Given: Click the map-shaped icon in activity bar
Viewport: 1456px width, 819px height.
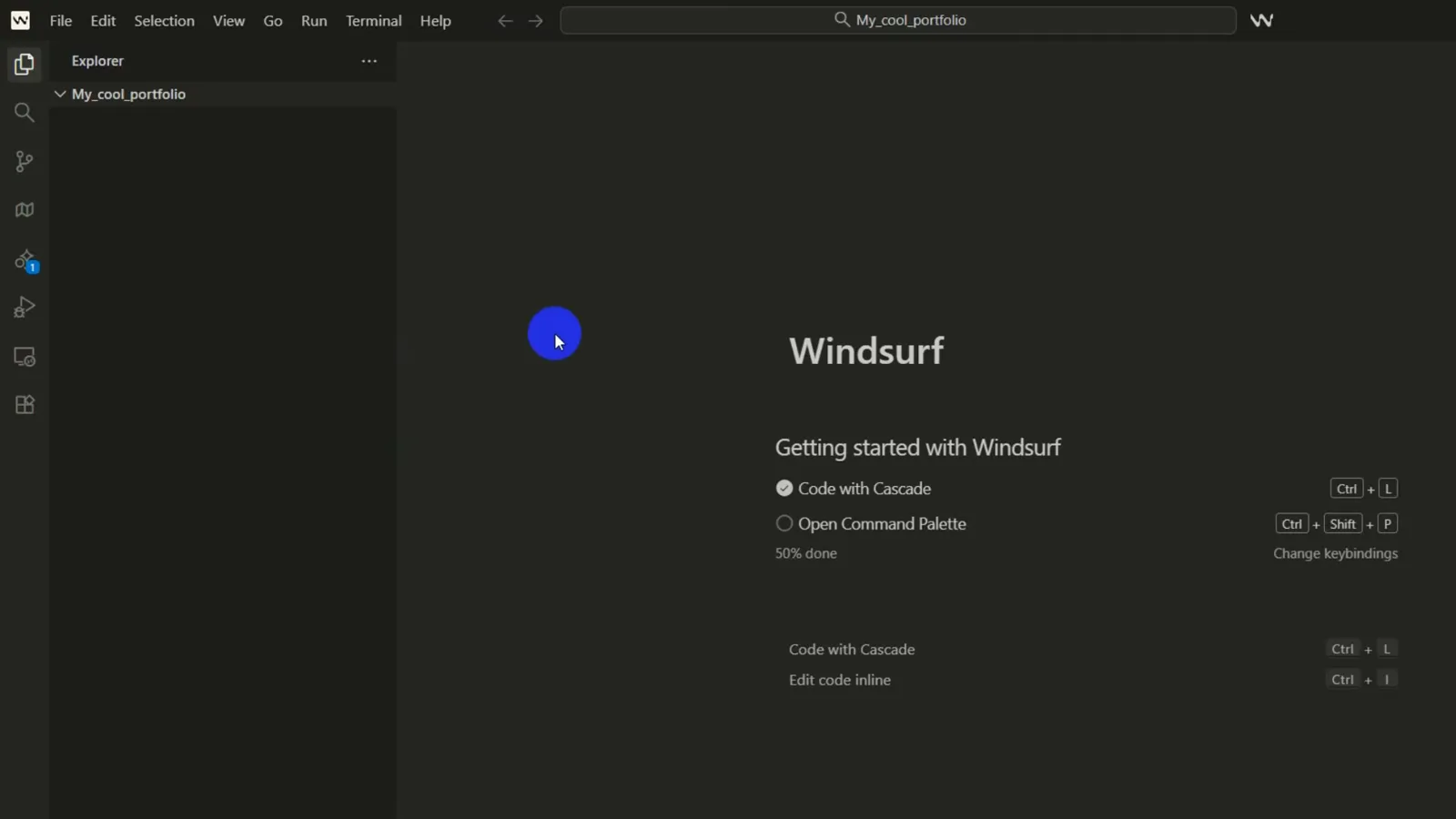Looking at the screenshot, I should [x=25, y=210].
